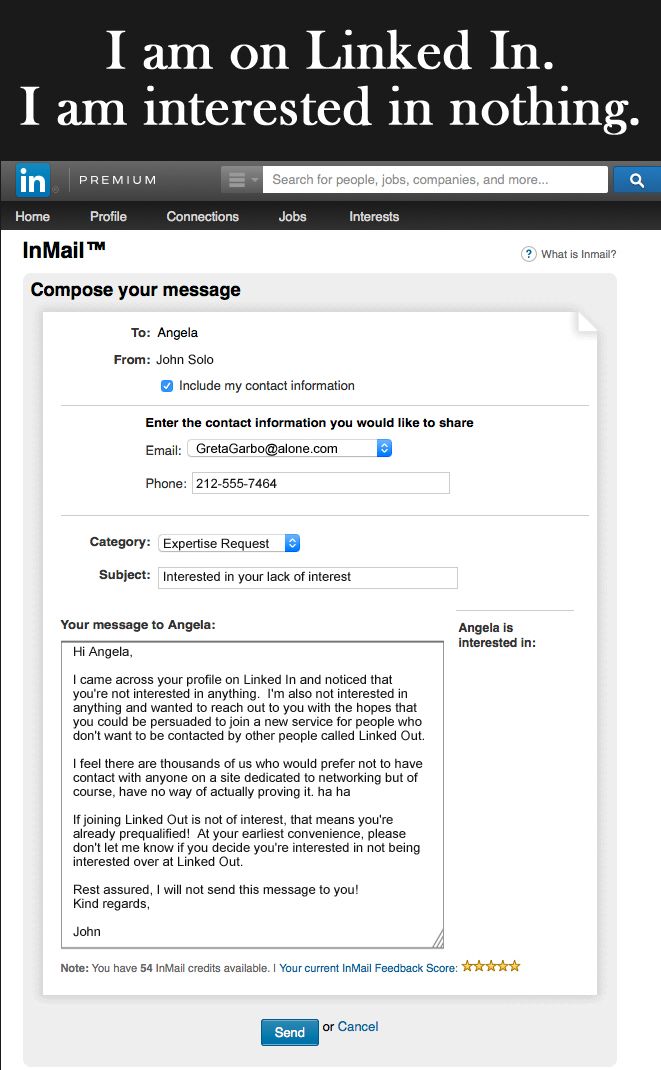661x1070 pixels.
Task: Click the recipient name Angela
Action: pyautogui.click(x=177, y=332)
